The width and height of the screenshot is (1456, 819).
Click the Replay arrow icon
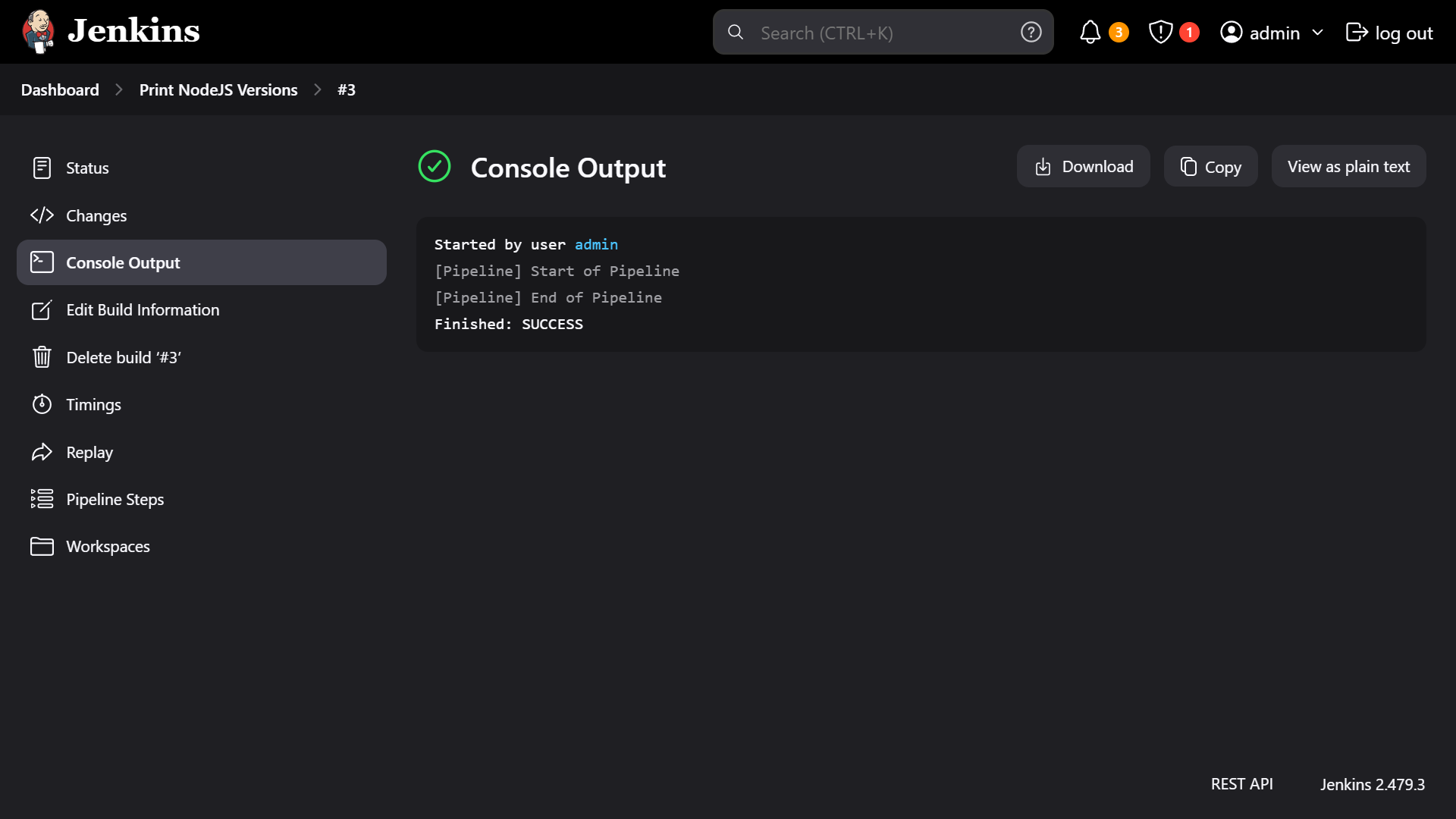point(42,452)
